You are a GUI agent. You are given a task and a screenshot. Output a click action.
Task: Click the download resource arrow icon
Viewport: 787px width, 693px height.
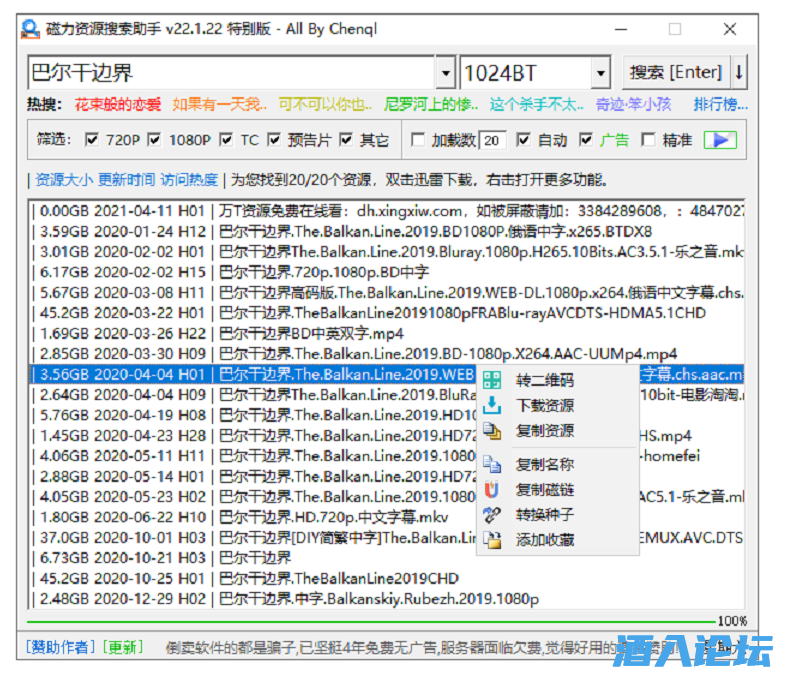491,405
